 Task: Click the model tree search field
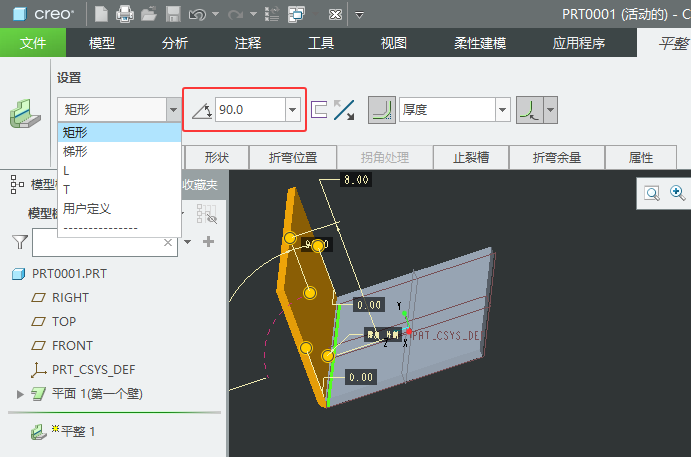(x=105, y=242)
